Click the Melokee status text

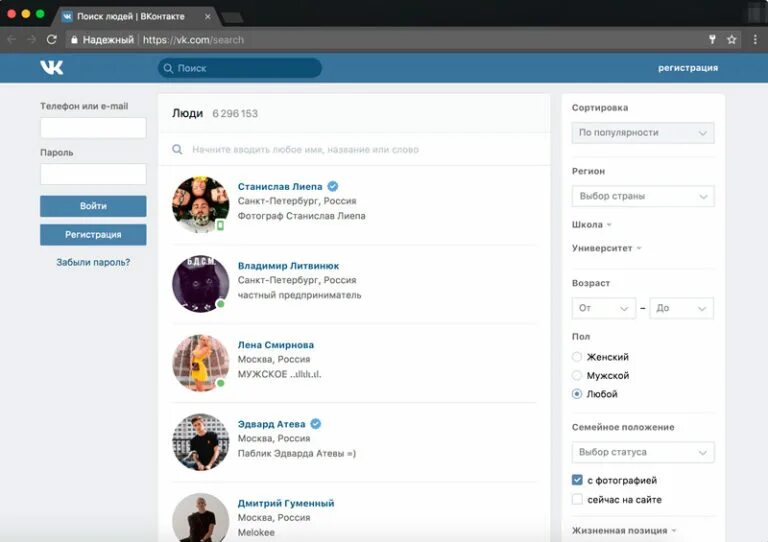pos(256,532)
